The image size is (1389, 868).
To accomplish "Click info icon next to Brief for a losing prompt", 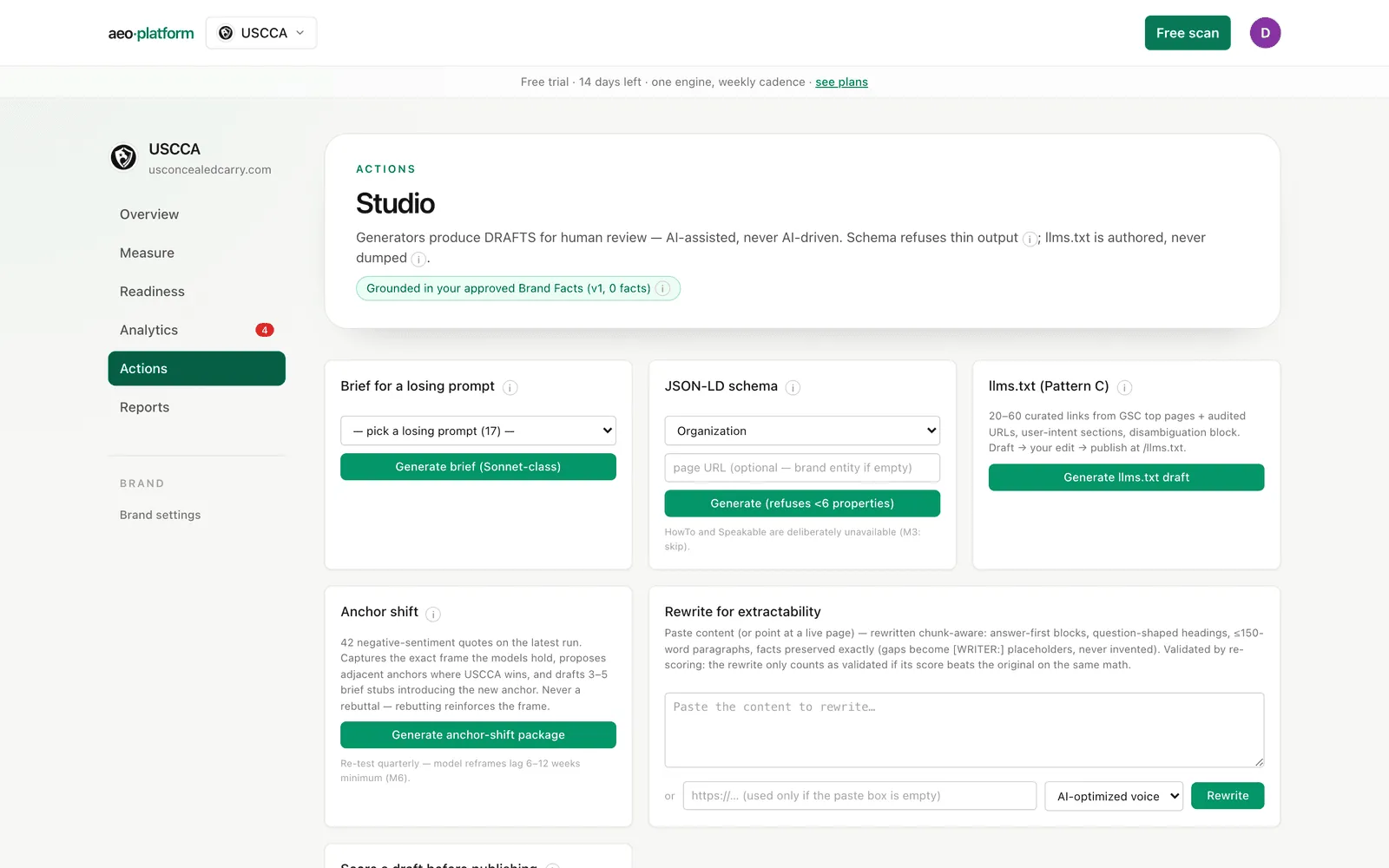I will click(510, 387).
